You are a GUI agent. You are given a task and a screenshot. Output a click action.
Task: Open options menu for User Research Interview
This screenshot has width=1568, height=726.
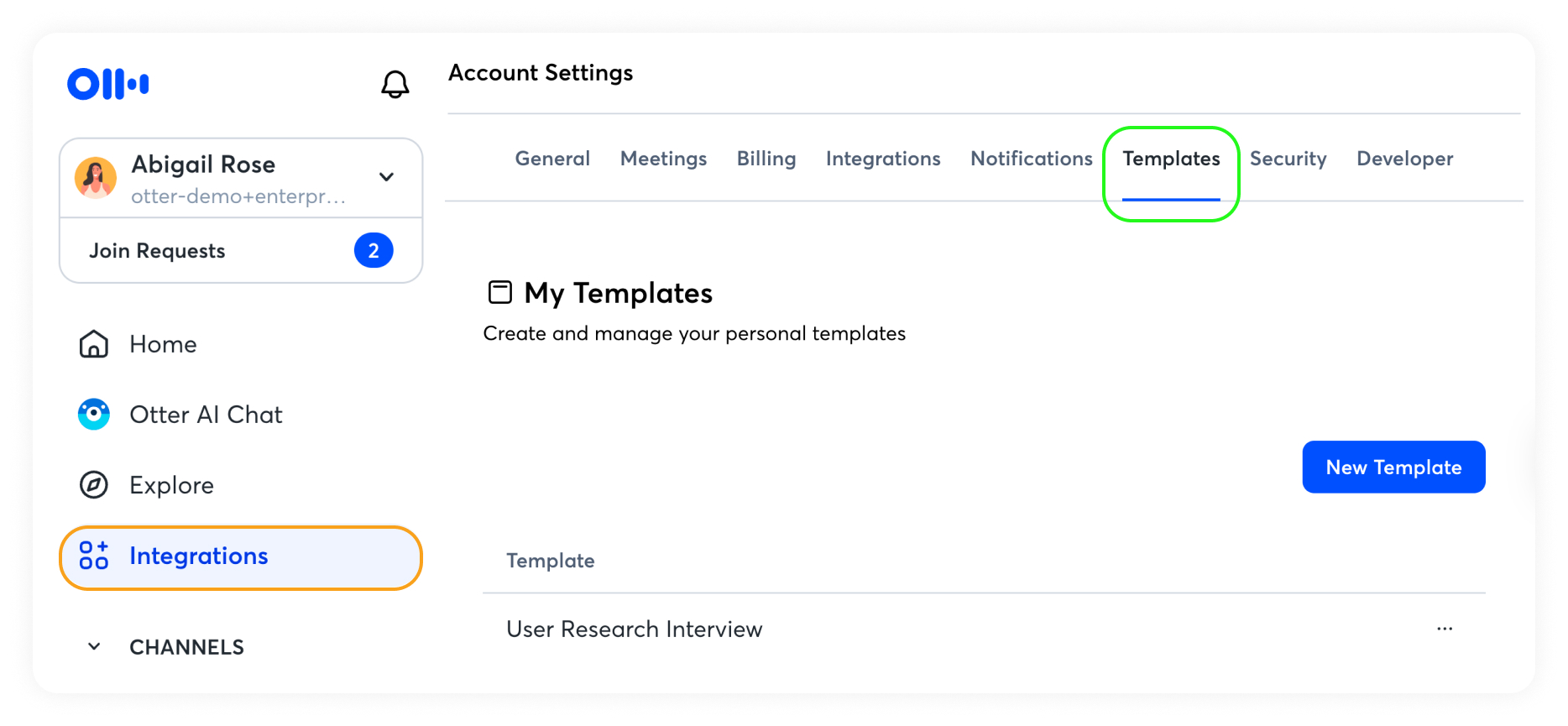1444,629
